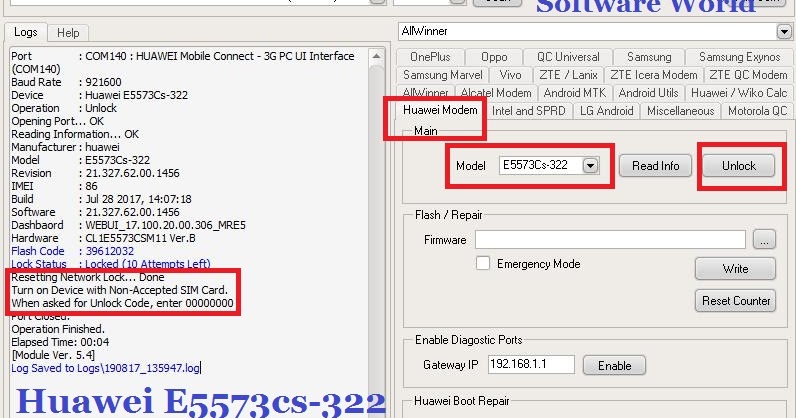Select the Samsung tab
Image resolution: width=796 pixels, height=418 pixels.
(x=649, y=57)
